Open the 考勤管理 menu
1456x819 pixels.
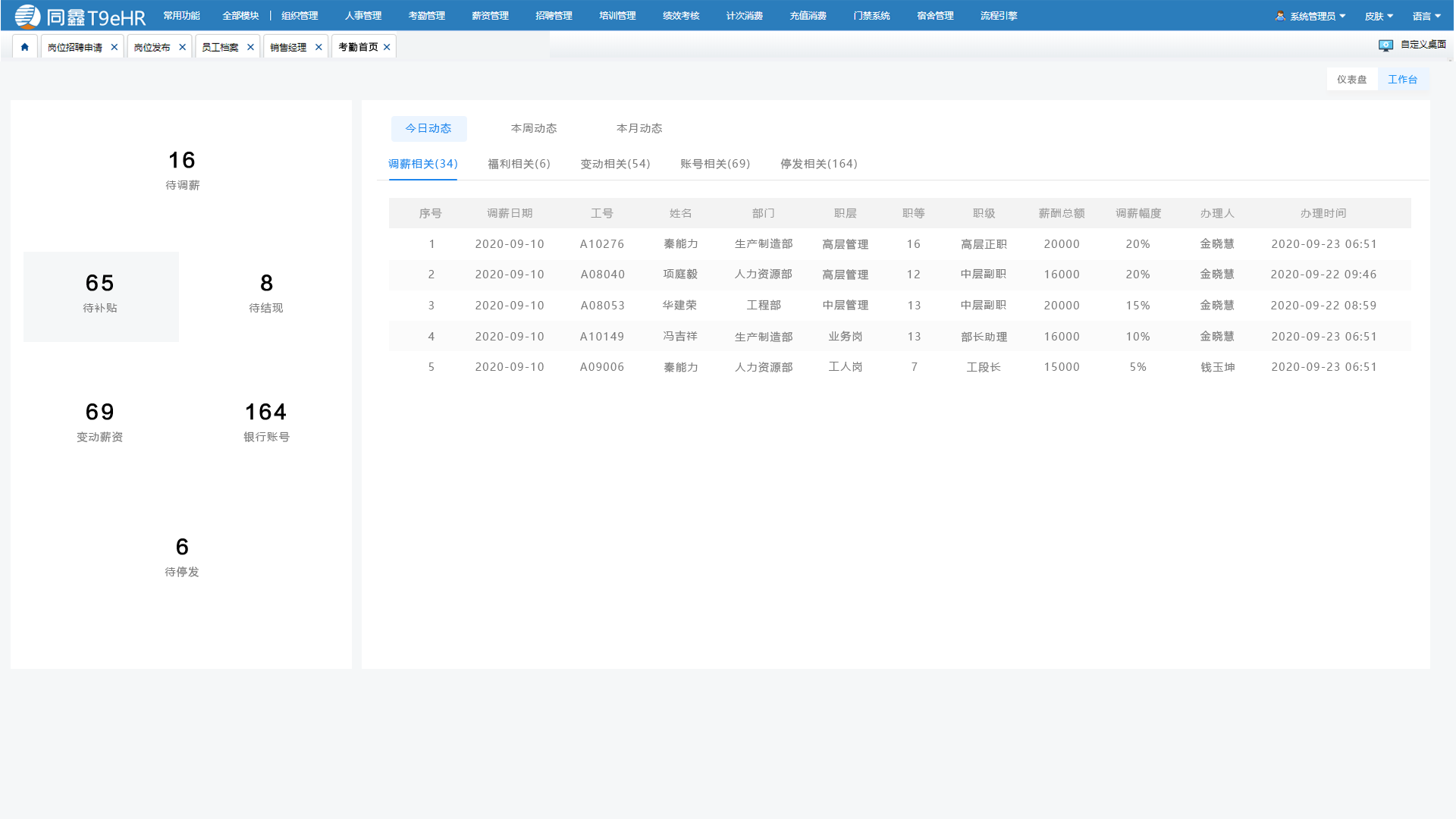point(426,15)
